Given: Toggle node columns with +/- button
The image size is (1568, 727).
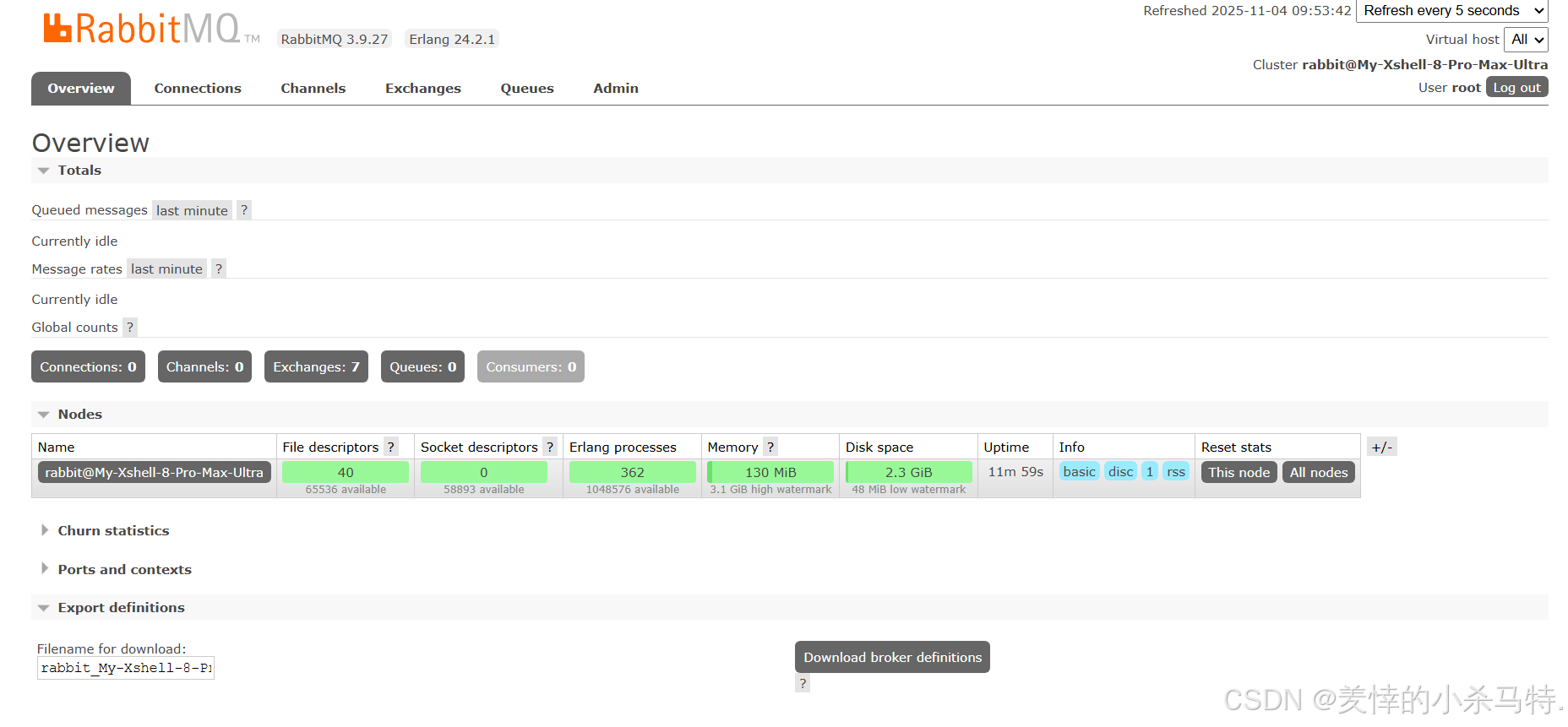Looking at the screenshot, I should pos(1381,448).
